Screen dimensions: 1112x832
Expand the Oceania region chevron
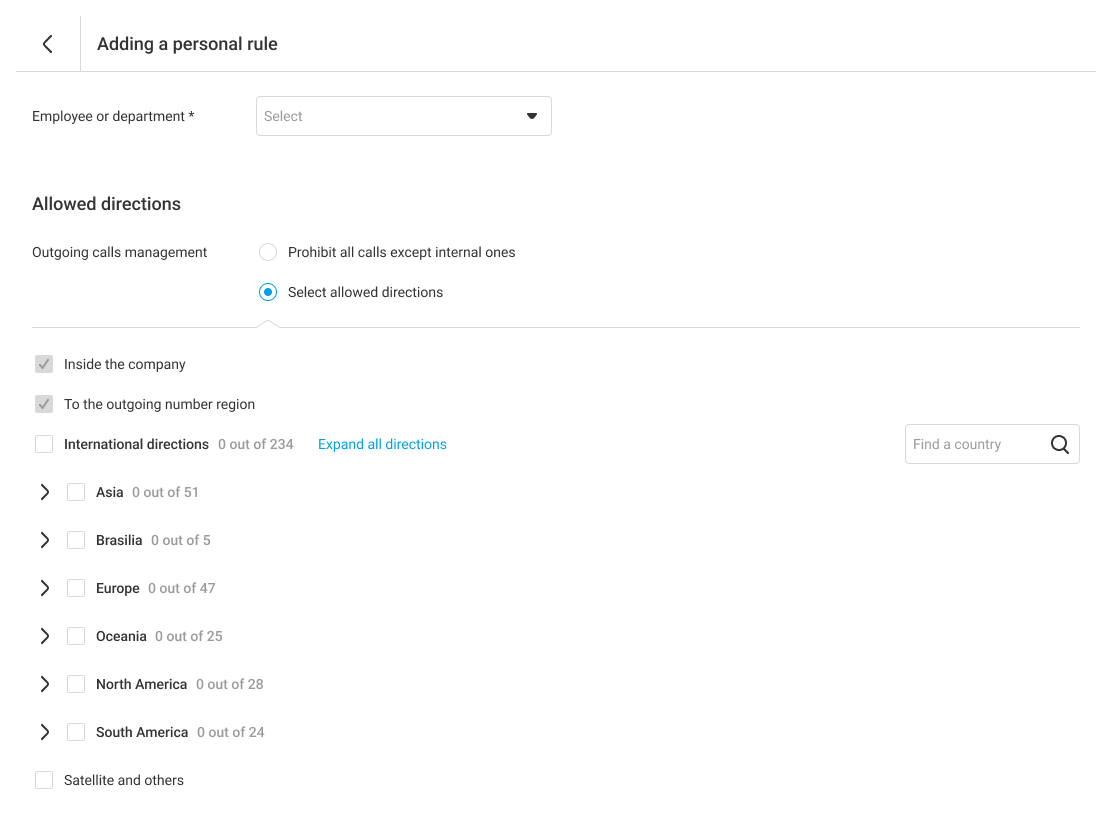tap(44, 636)
